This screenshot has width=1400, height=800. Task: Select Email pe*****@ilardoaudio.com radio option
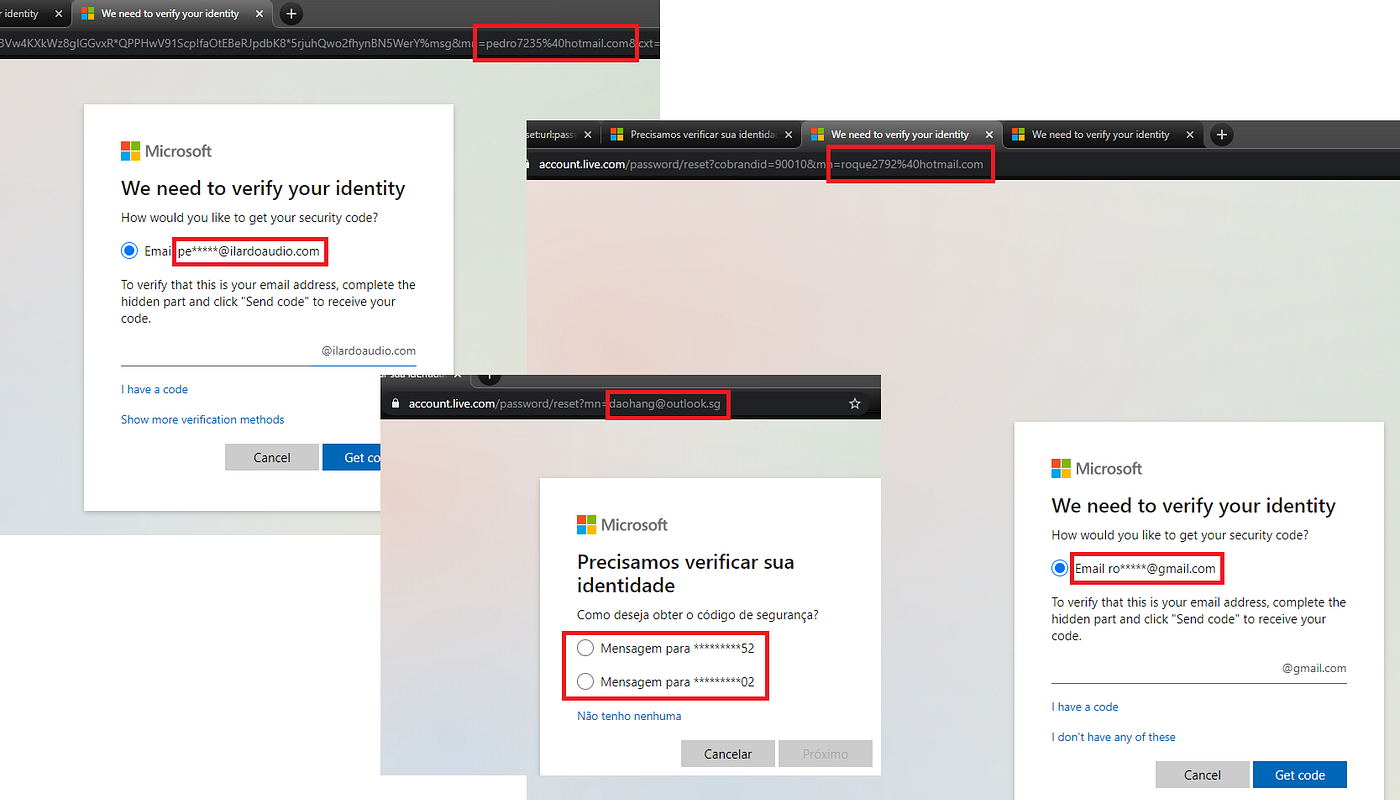pos(129,251)
